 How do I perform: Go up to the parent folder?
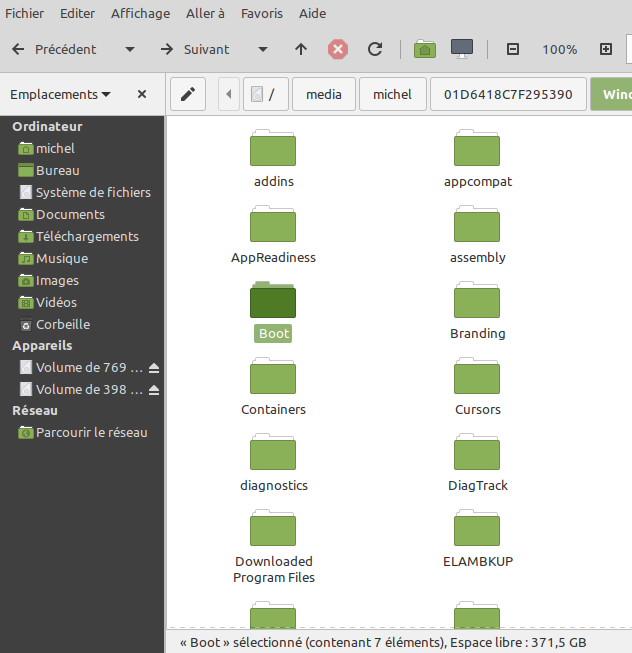tap(301, 50)
